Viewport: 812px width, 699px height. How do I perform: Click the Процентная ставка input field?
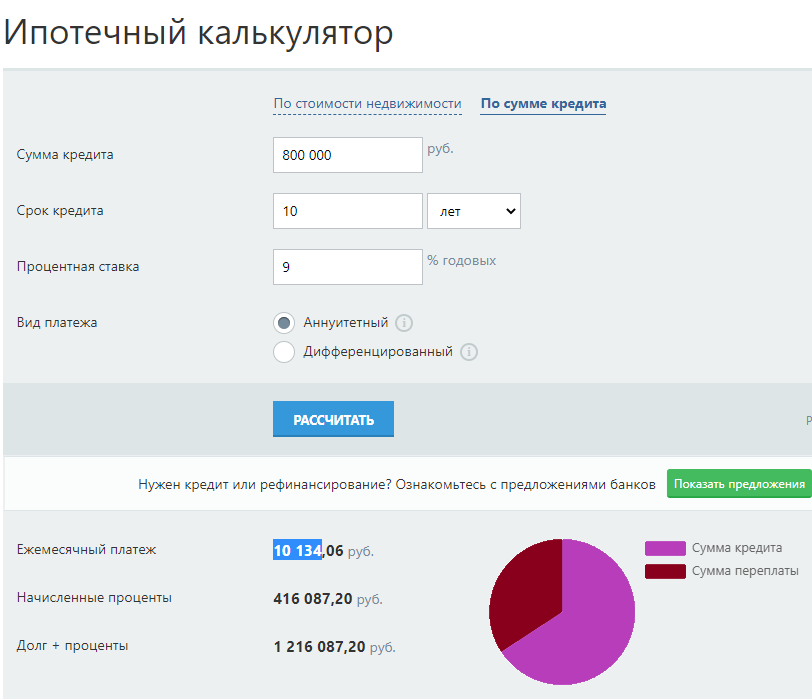pyautogui.click(x=347, y=267)
